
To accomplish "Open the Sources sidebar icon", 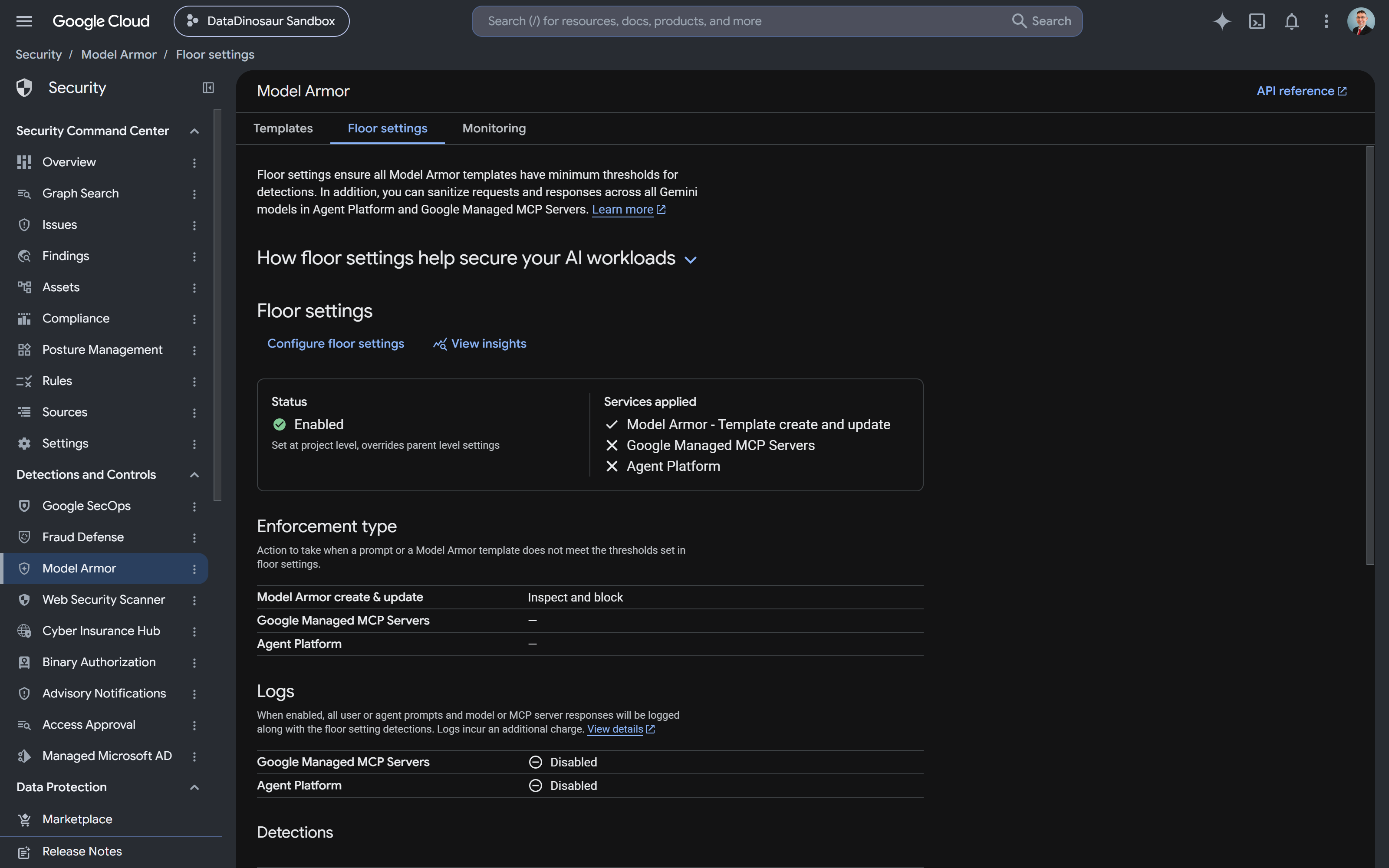I will click(x=24, y=412).
